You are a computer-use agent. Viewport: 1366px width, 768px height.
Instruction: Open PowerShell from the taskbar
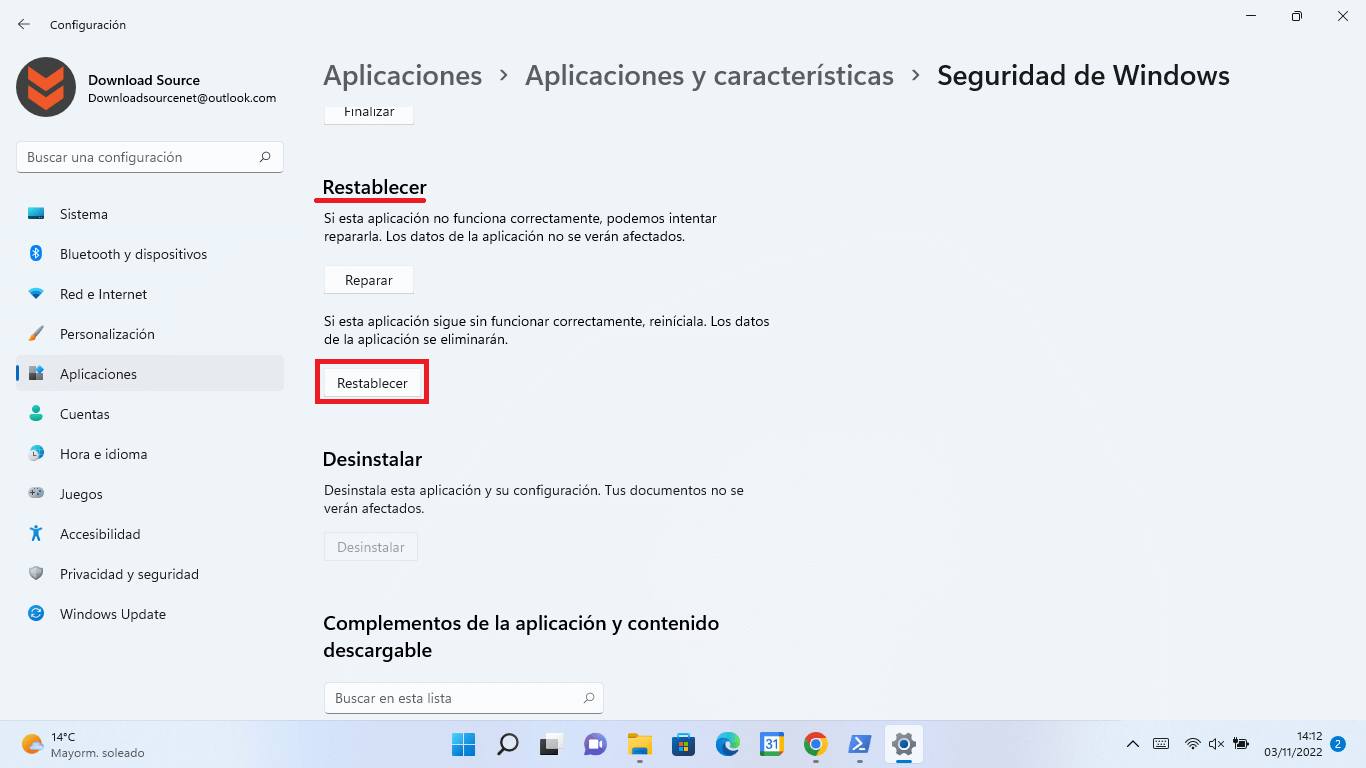click(x=860, y=744)
